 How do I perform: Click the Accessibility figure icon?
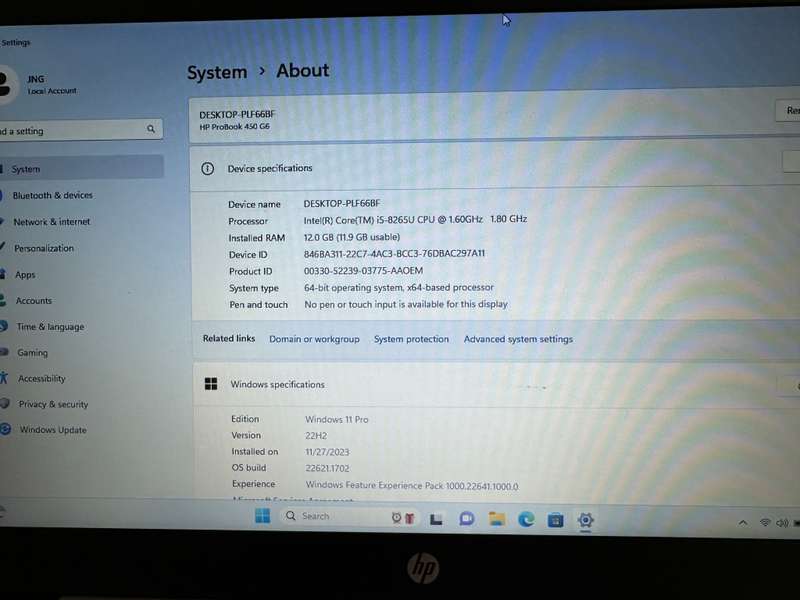point(4,378)
